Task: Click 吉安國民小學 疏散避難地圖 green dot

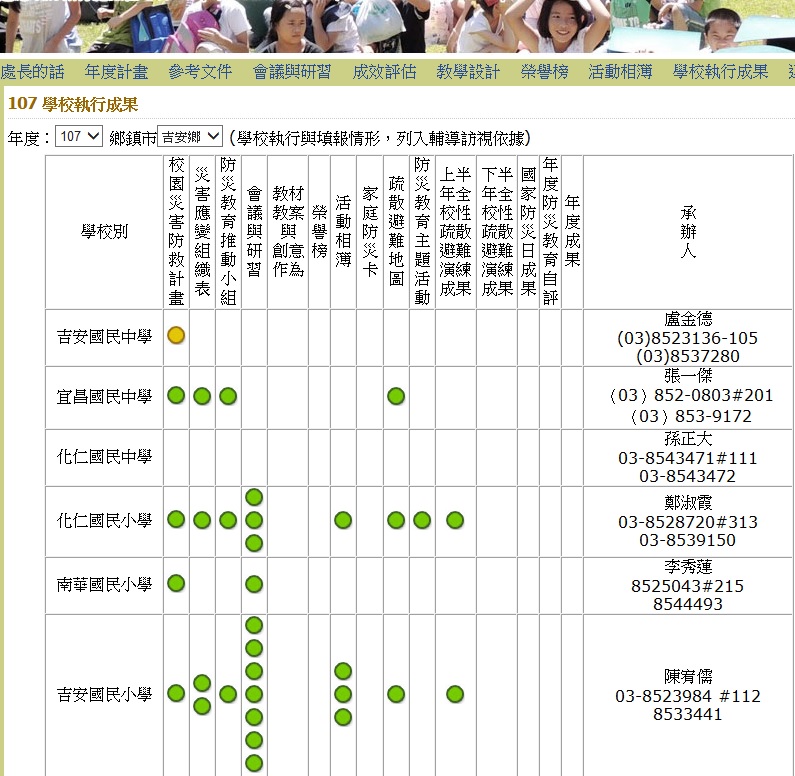Action: [396, 694]
